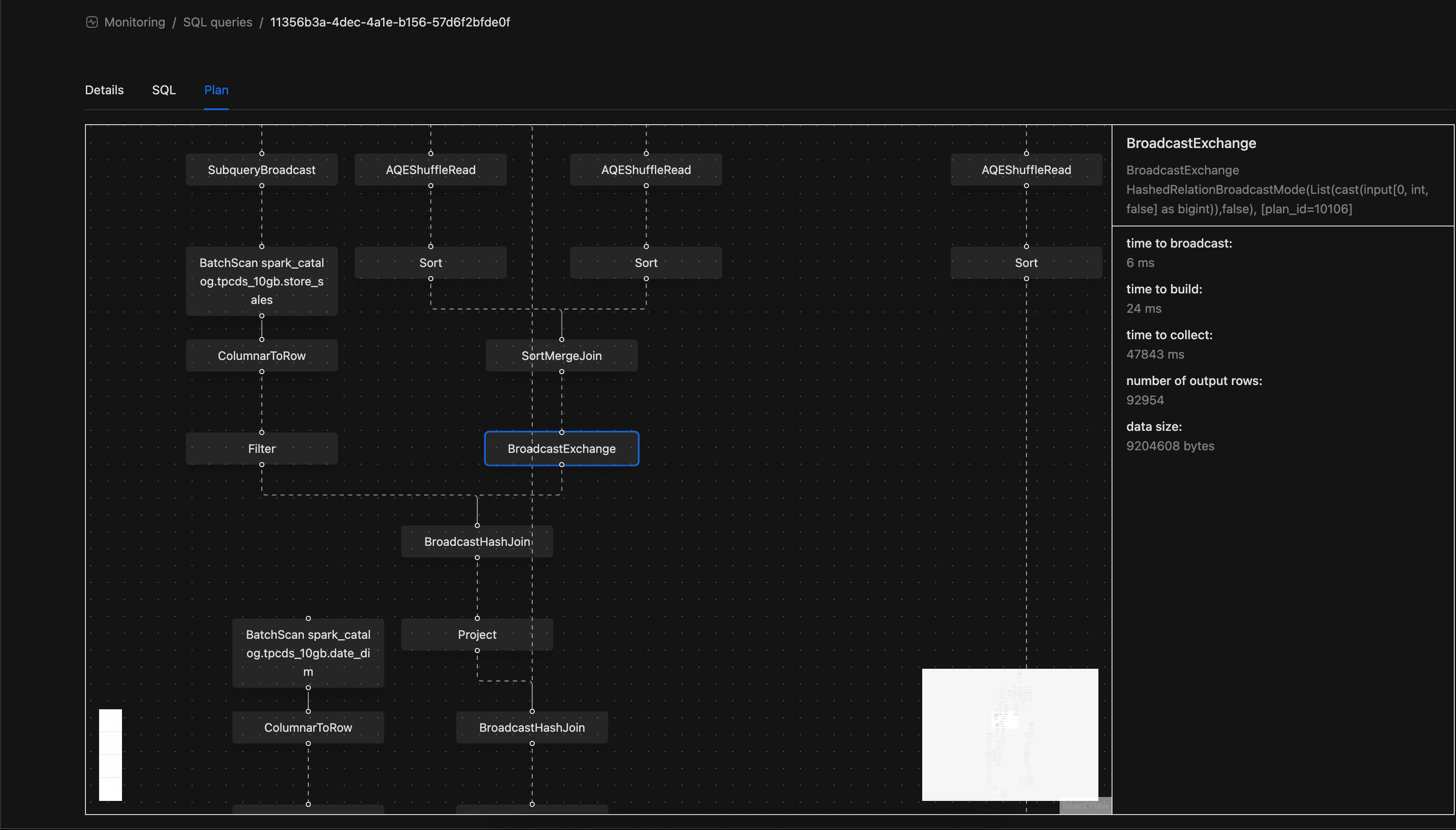1456x830 pixels.
Task: Click the React Flow attribution link
Action: tap(1085, 805)
